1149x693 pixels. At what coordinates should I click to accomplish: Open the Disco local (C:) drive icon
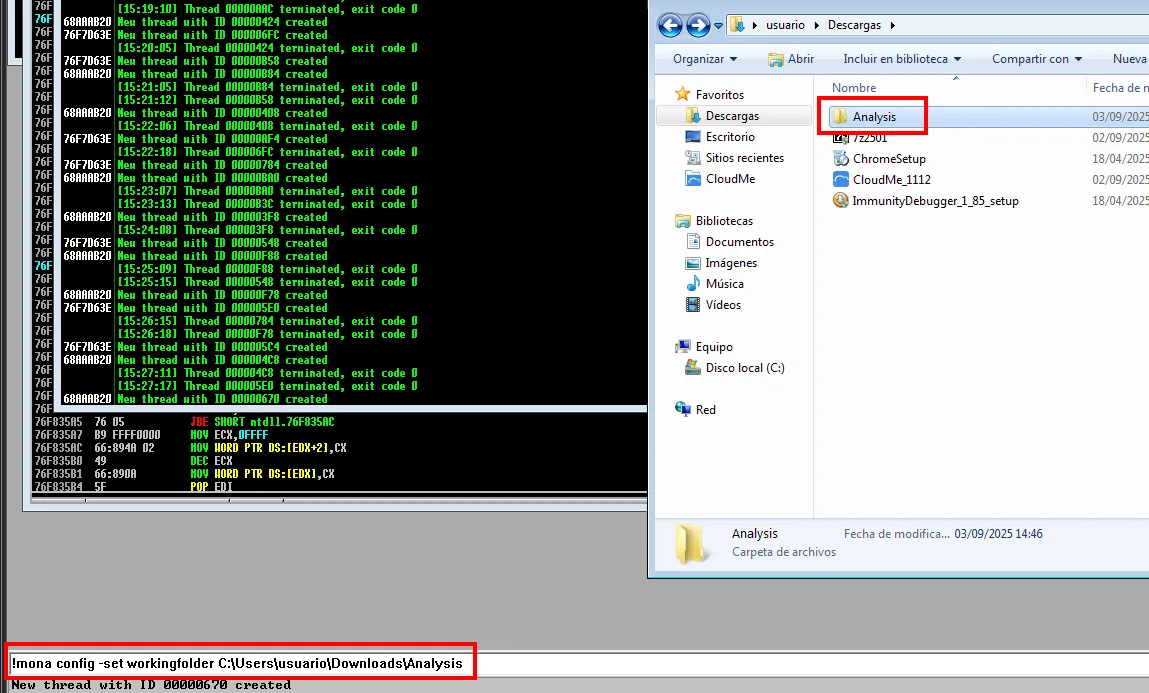click(x=692, y=368)
